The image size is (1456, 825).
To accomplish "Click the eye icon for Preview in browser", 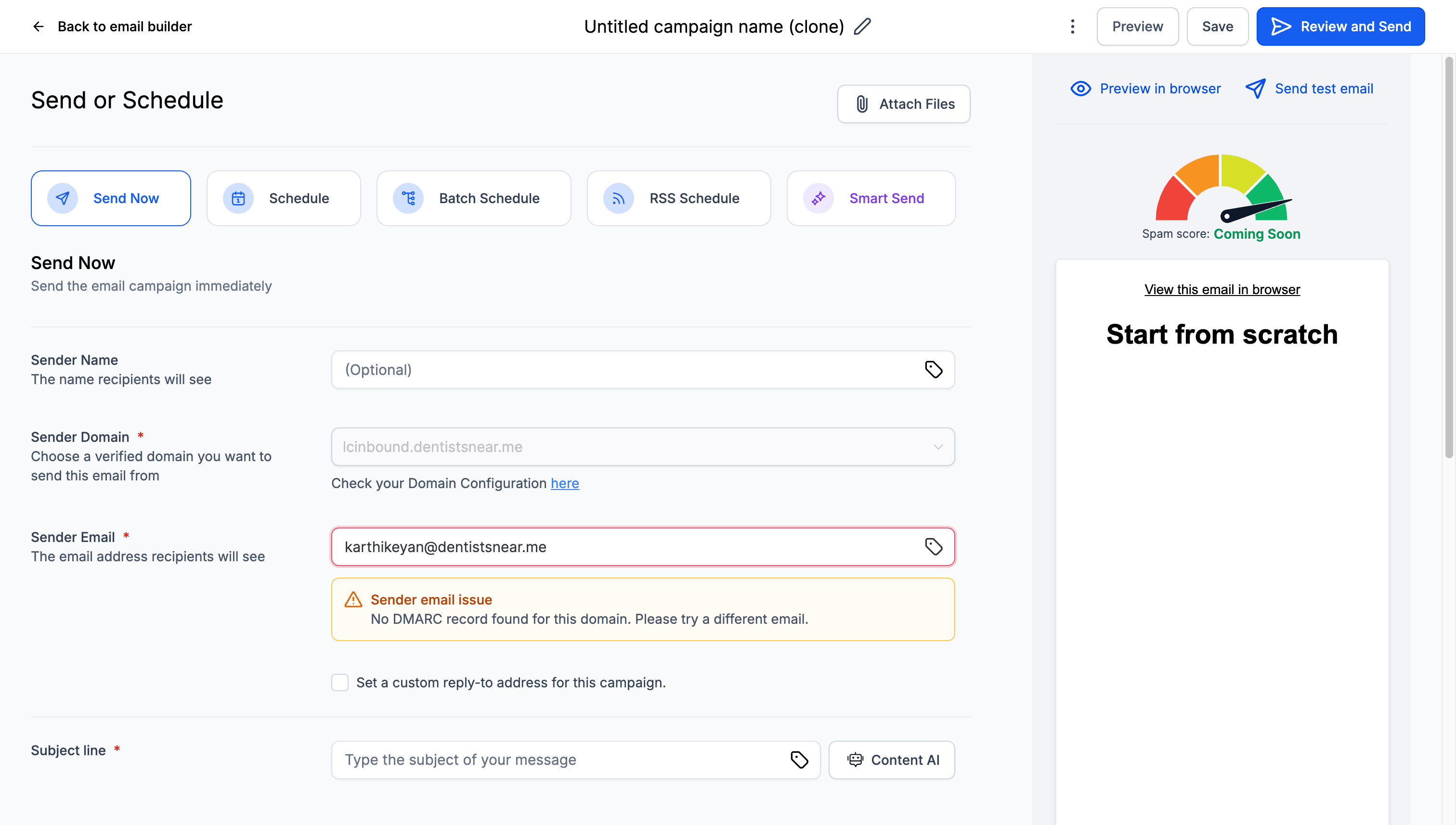I will pos(1080,89).
